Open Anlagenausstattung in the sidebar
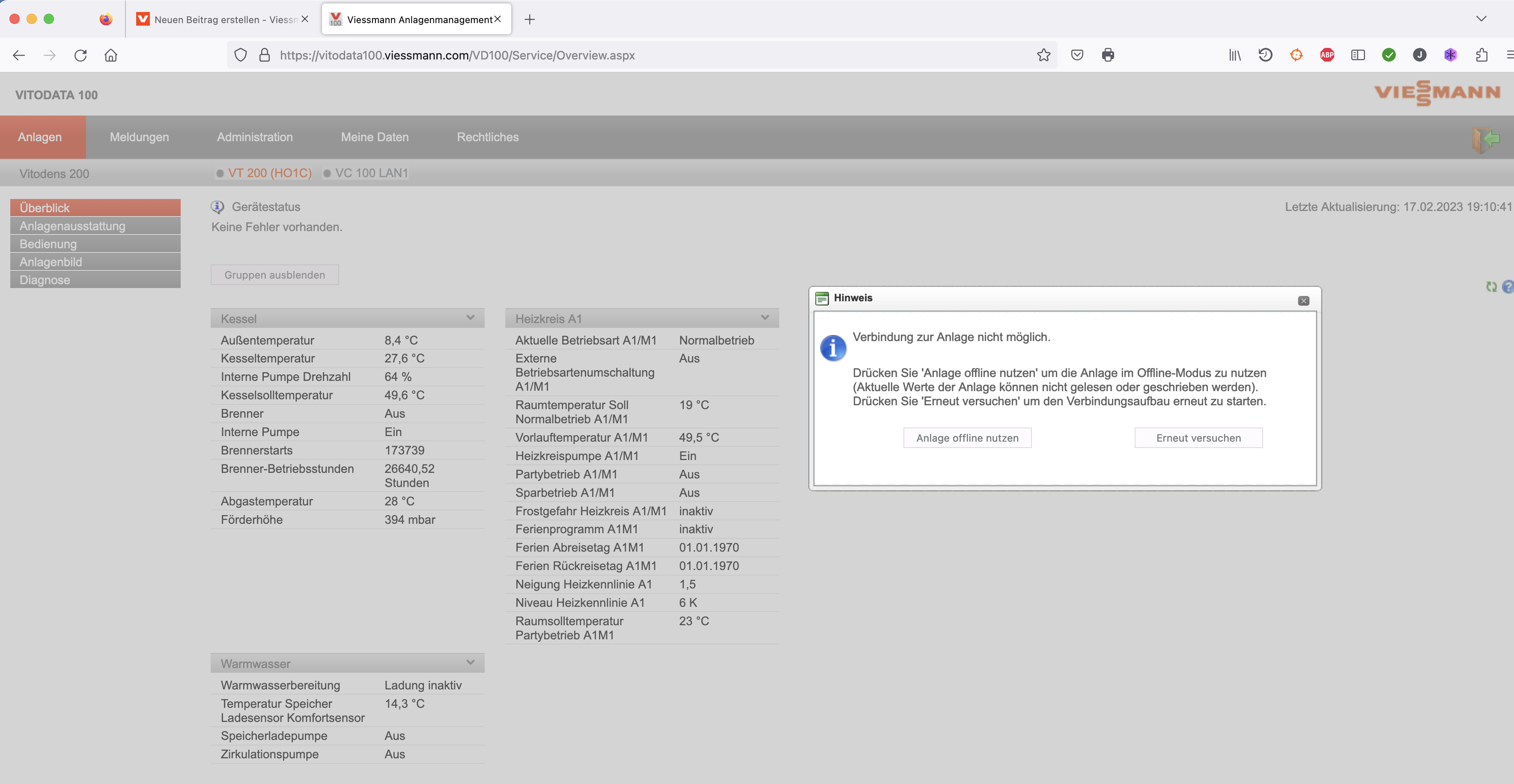Screen dimensions: 1514x784 [x=95, y=226]
